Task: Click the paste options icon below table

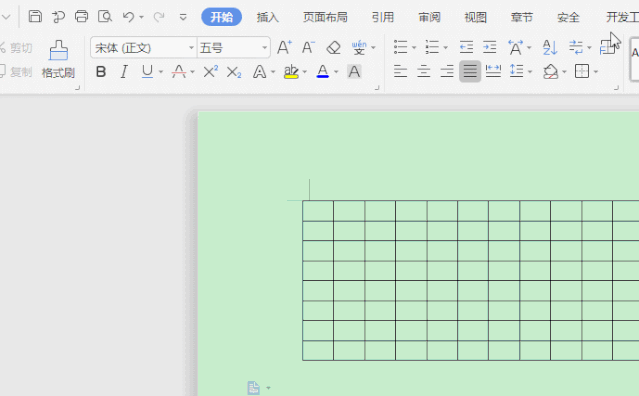Action: point(253,388)
